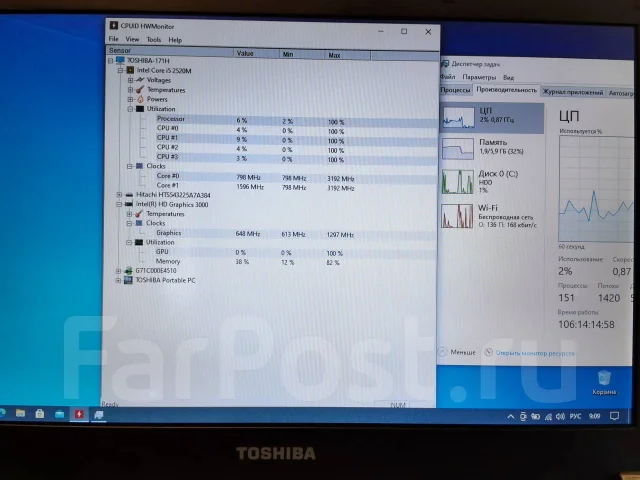The width and height of the screenshot is (640, 480).
Task: Collapse the TOSHIBA-171H root node
Action: click(111, 61)
